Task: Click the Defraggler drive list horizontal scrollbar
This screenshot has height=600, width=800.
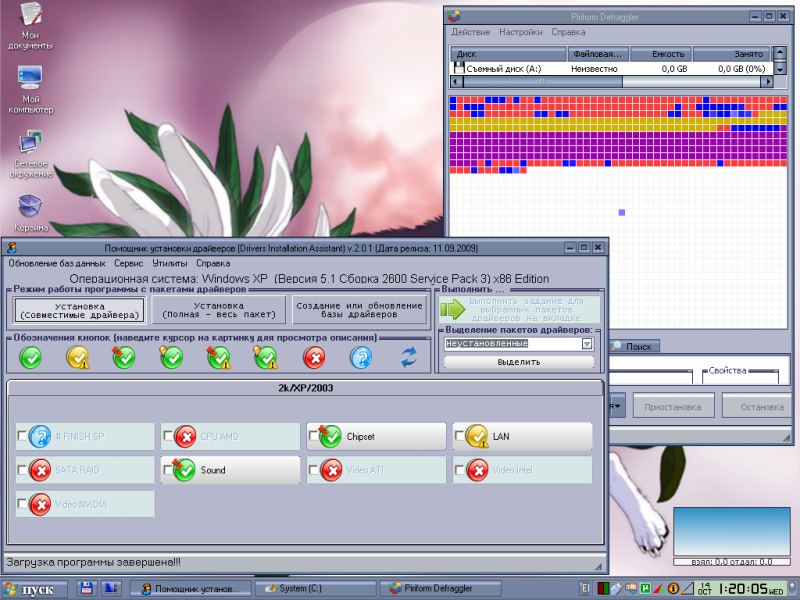Action: point(610,81)
